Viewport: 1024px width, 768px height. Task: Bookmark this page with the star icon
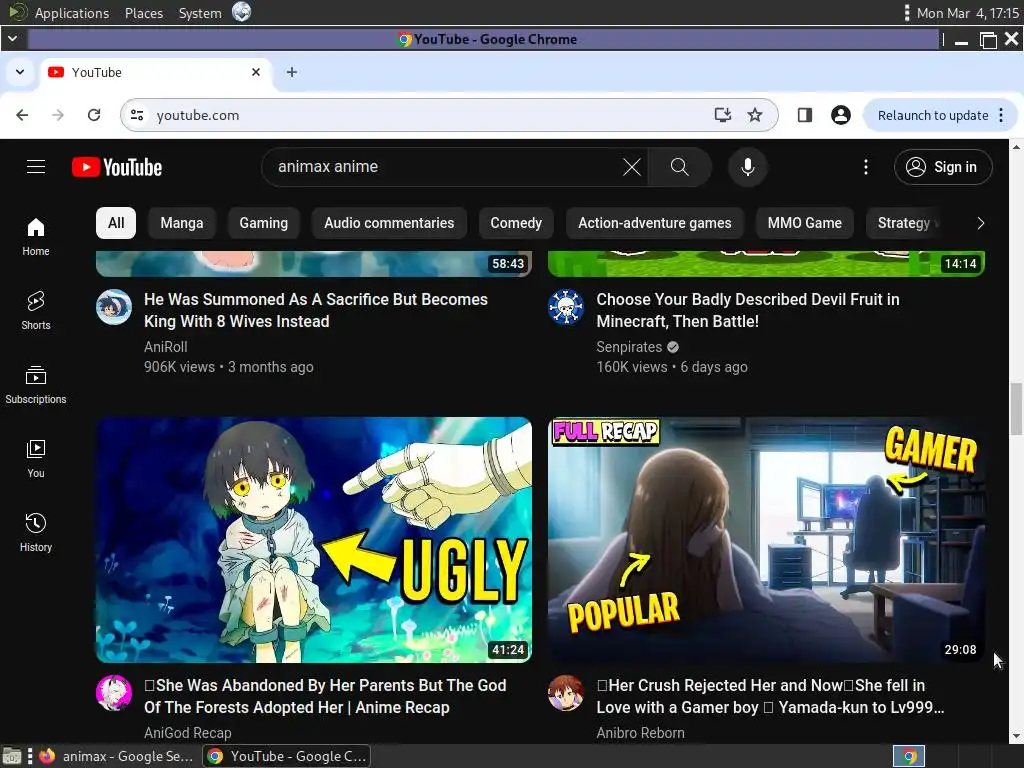[755, 116]
